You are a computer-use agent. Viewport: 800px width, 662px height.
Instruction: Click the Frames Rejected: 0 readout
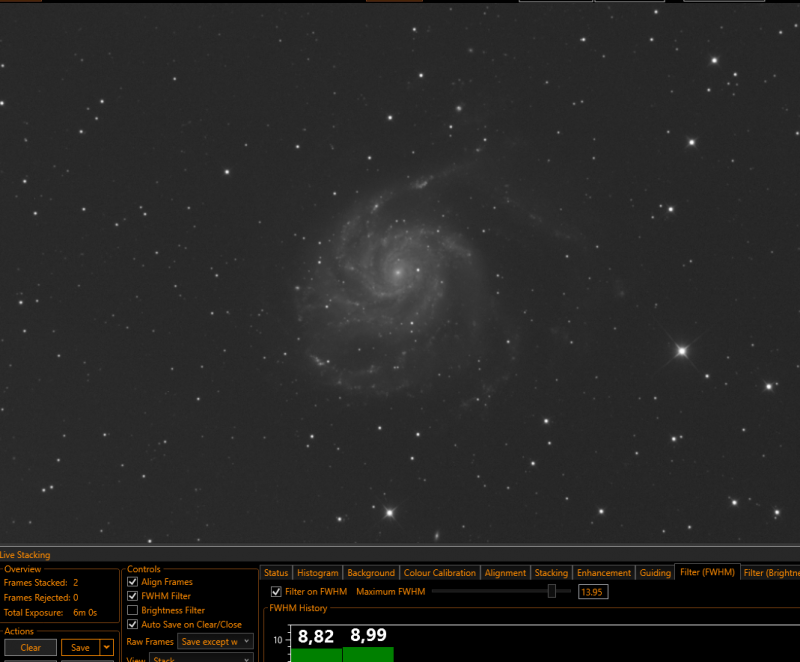41,597
